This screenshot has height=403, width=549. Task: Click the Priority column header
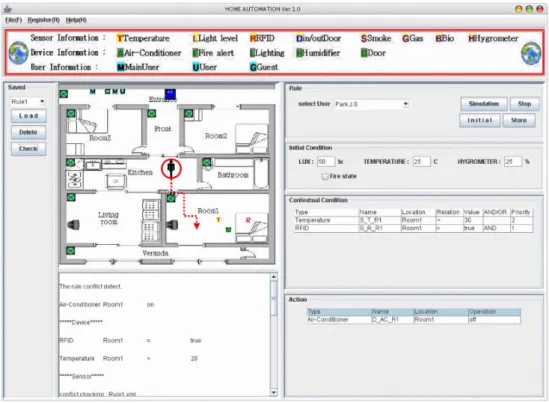(x=521, y=212)
